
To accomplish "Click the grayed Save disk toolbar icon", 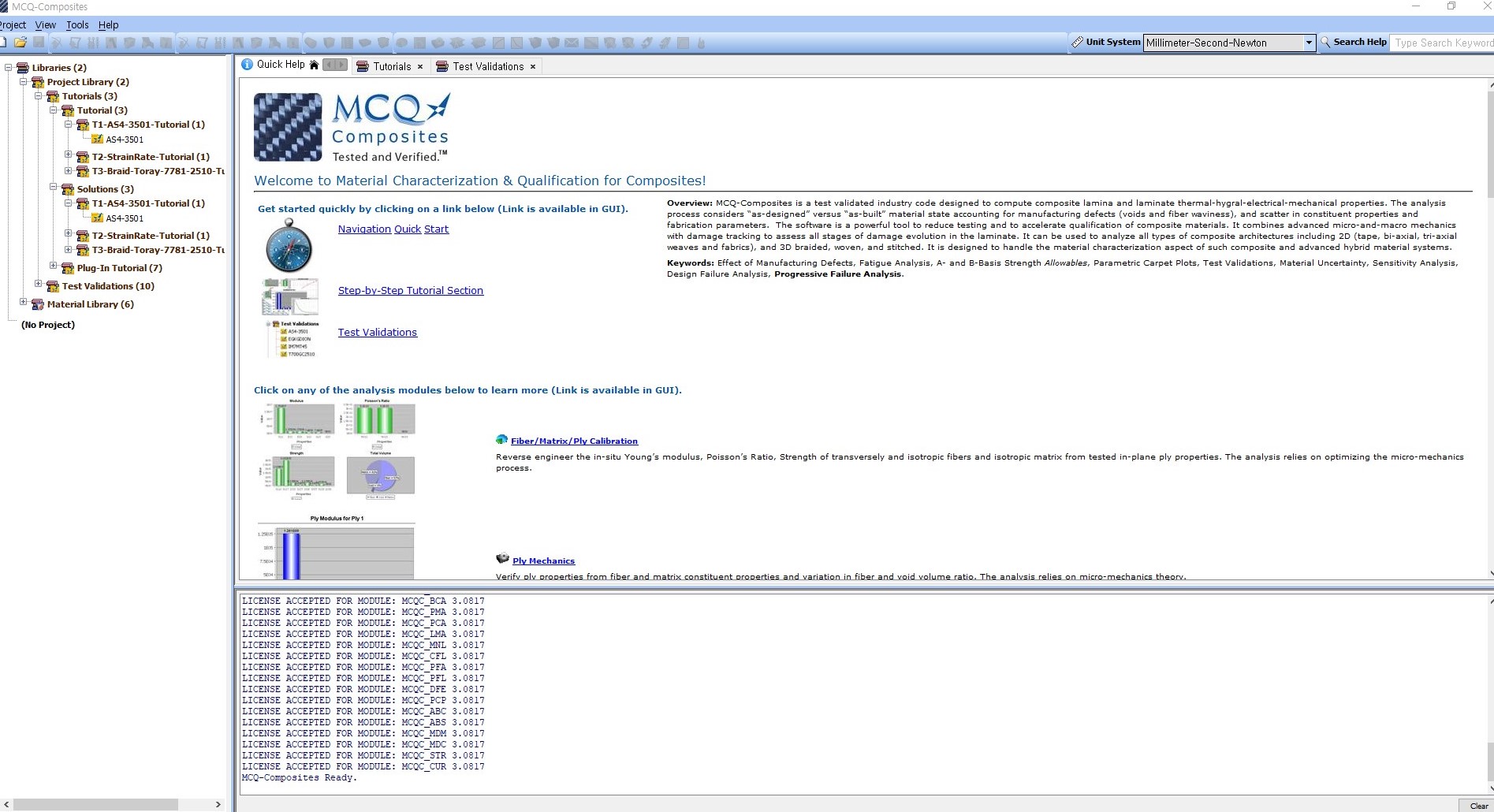I will coord(39,43).
